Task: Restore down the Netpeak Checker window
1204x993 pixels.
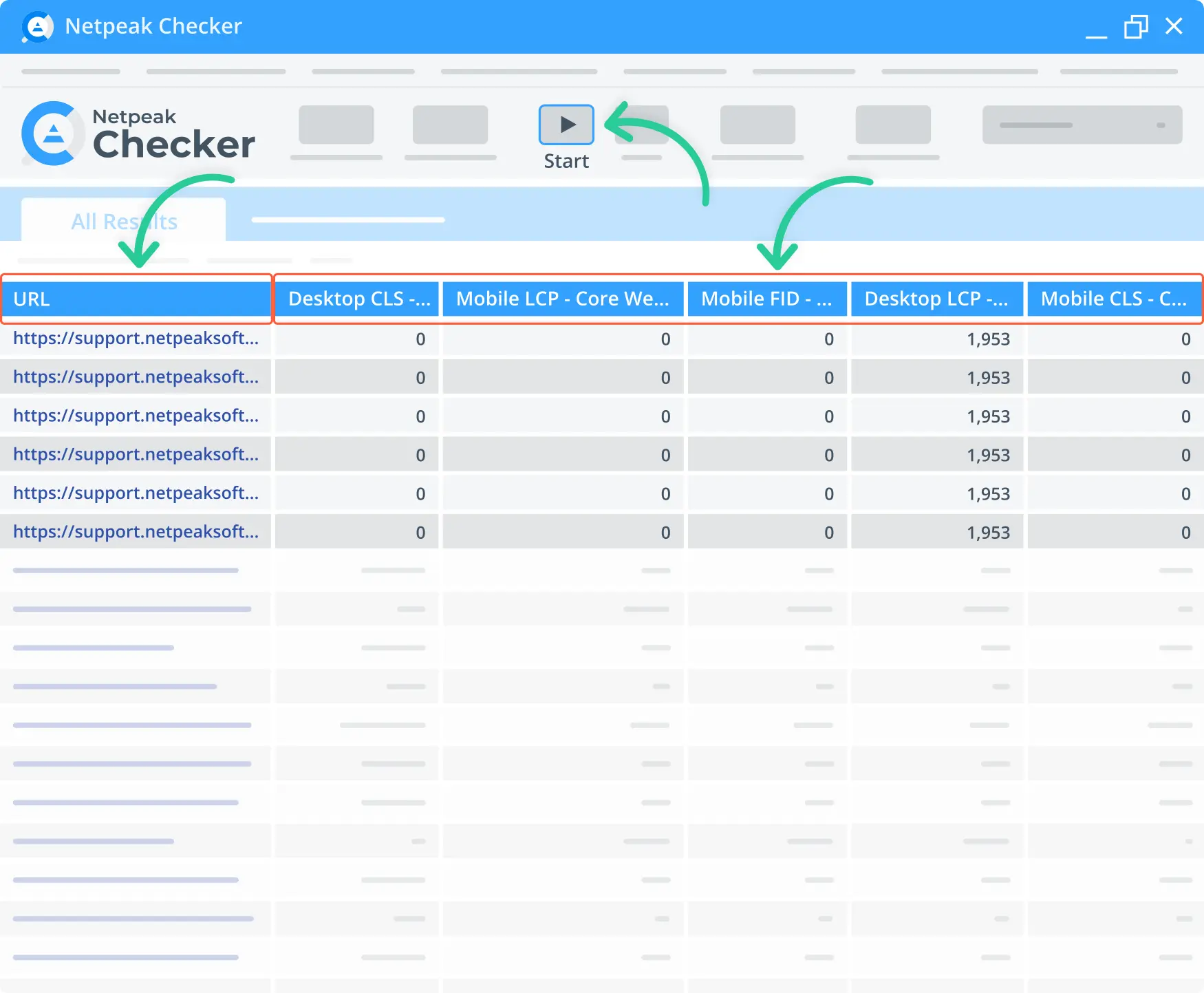Action: 1136,27
